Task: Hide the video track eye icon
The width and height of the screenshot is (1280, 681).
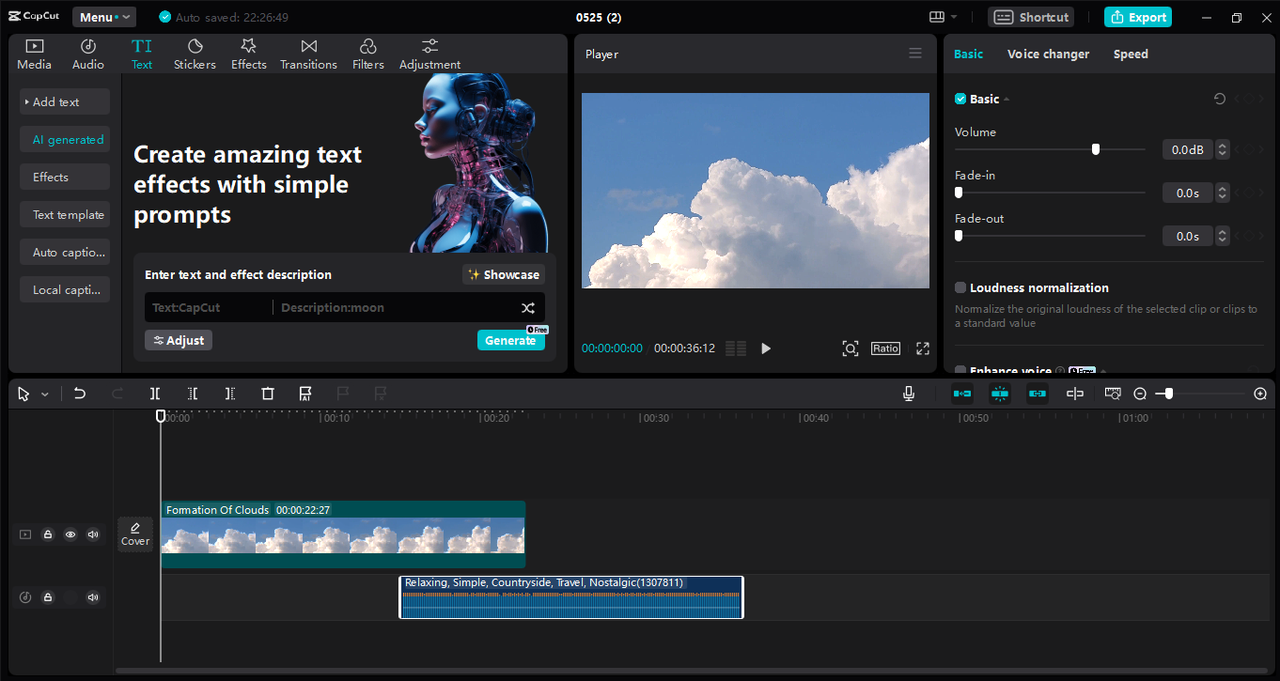Action: (70, 535)
